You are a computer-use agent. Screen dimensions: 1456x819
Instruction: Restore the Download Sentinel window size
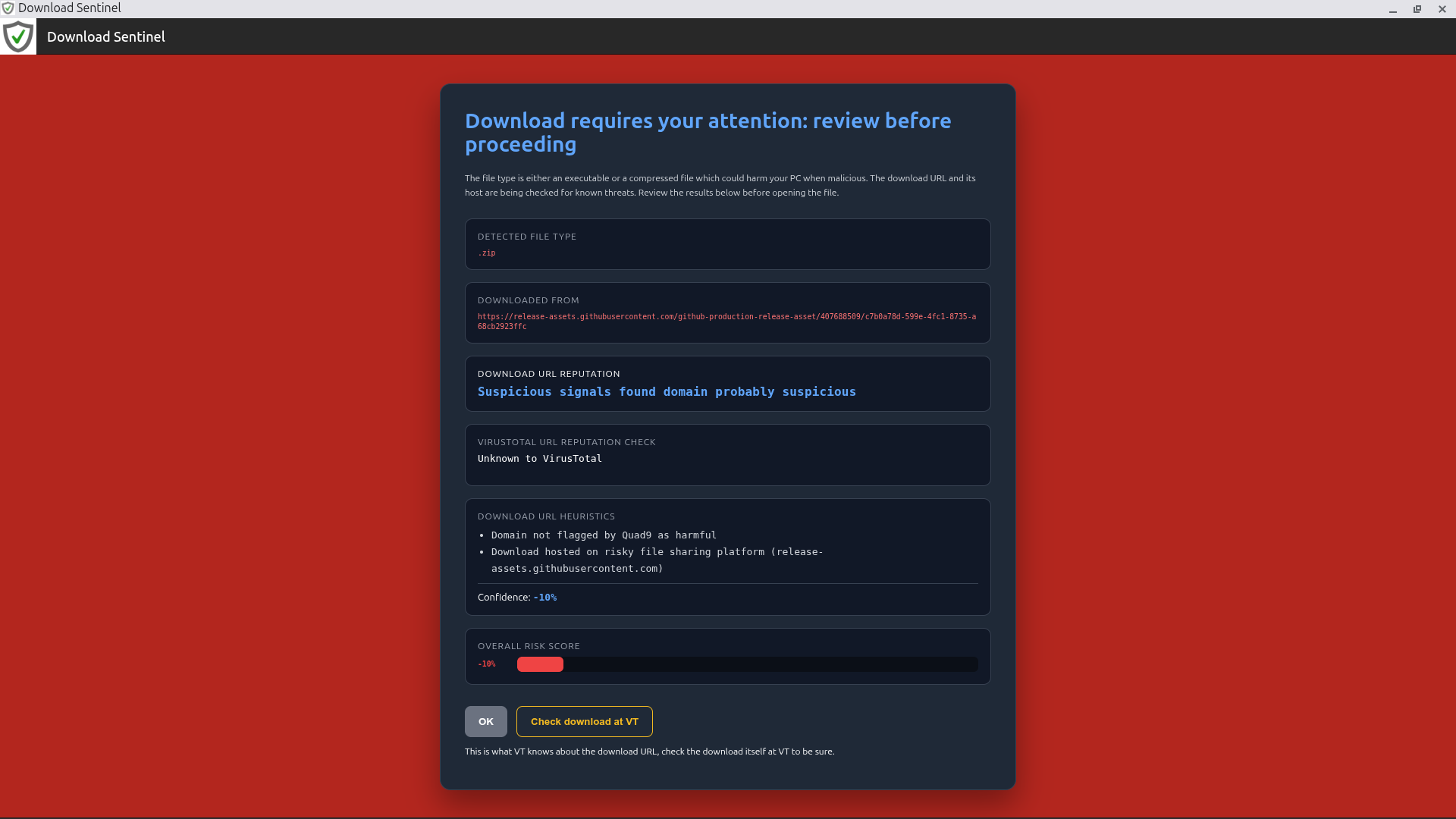pos(1417,9)
